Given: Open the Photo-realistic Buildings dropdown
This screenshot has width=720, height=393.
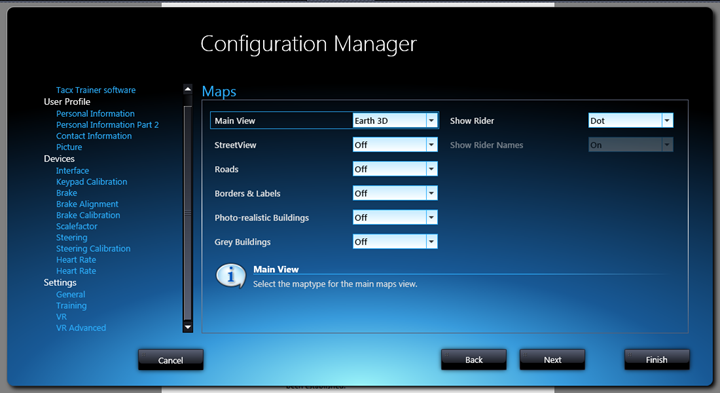Looking at the screenshot, I should click(x=395, y=218).
